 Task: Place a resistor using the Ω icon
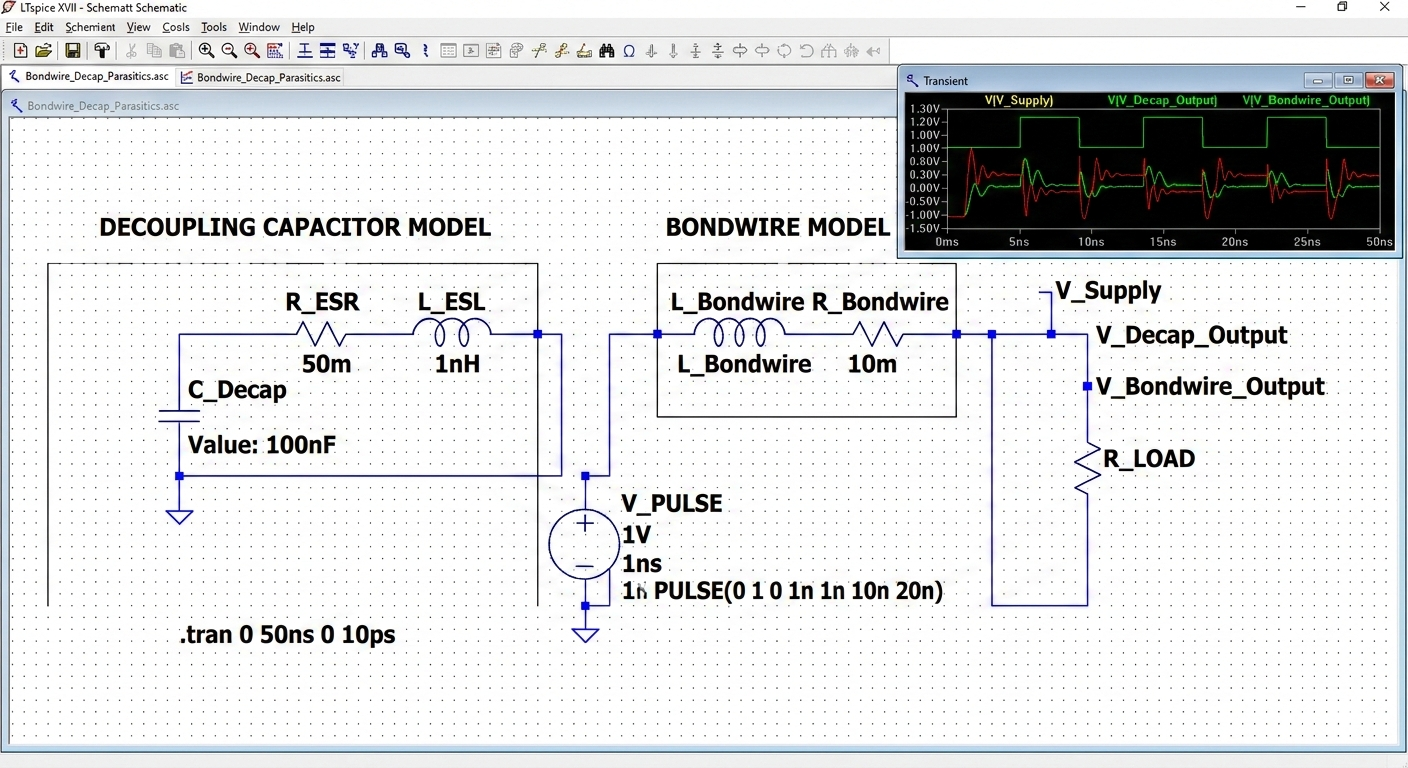click(x=629, y=50)
